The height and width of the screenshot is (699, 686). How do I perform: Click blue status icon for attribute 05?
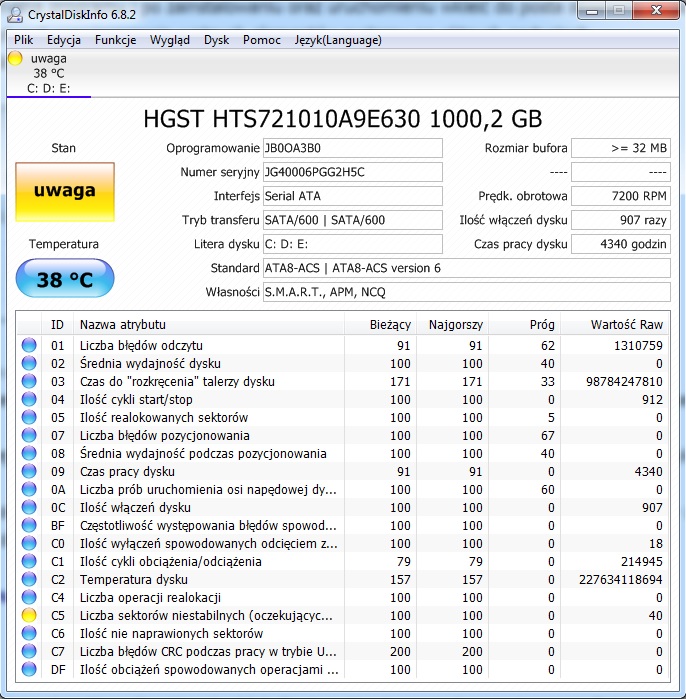(29, 417)
